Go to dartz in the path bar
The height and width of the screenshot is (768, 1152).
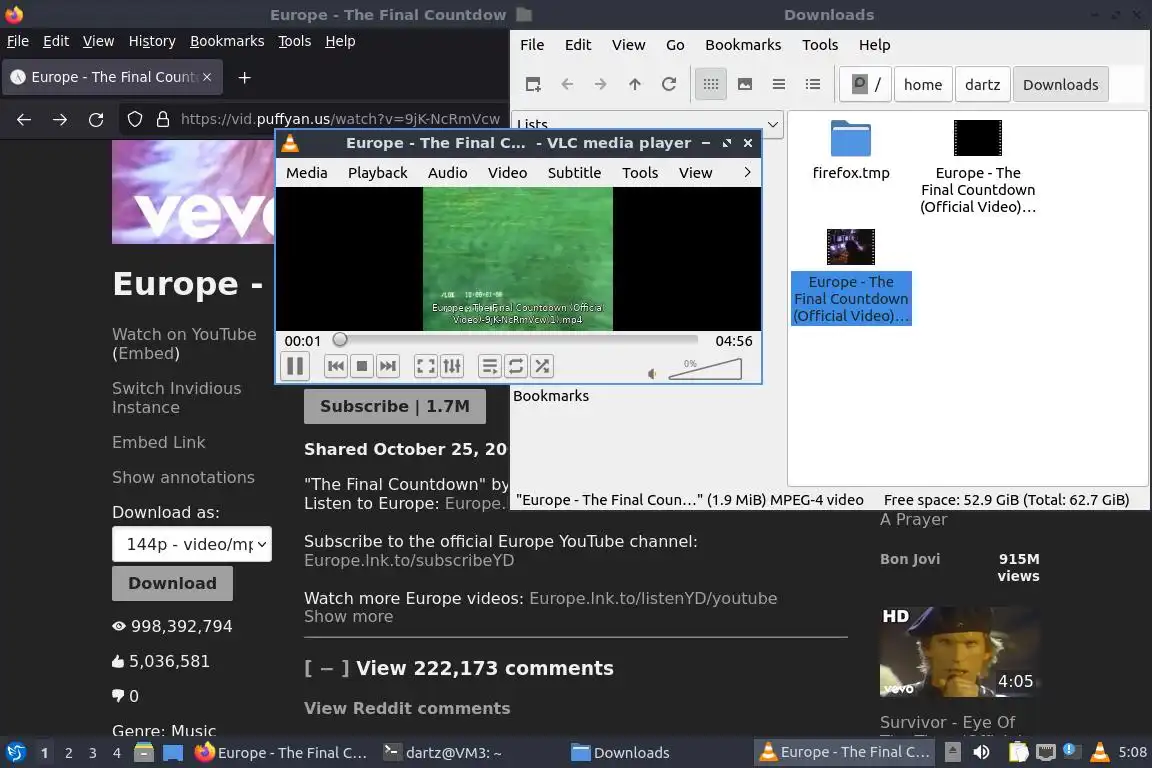[x=982, y=85]
